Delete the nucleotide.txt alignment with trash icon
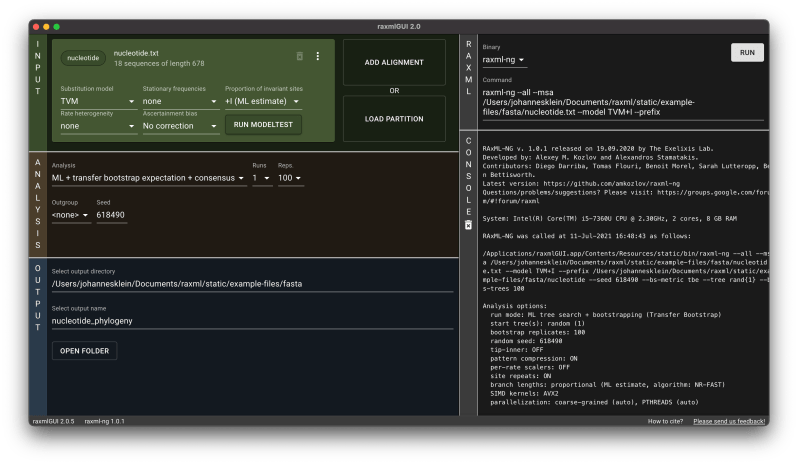This screenshot has width=798, height=464. coord(300,56)
